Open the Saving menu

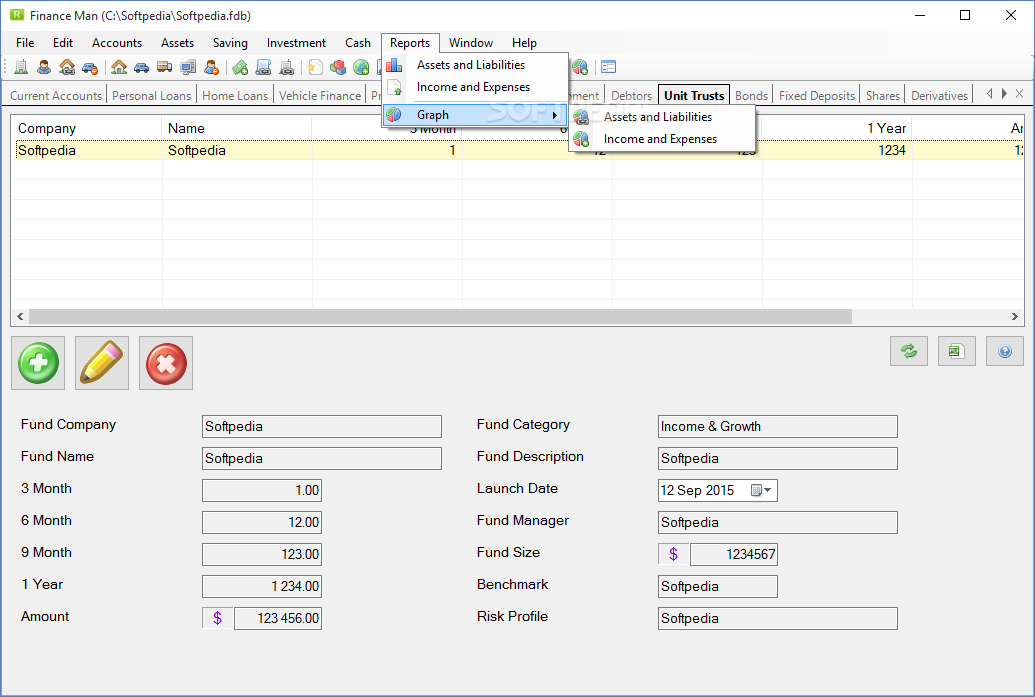pos(230,43)
